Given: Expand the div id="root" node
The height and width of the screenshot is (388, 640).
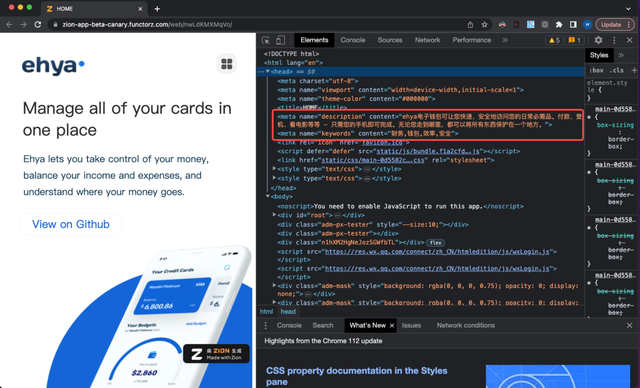Looking at the screenshot, I should point(274,215).
